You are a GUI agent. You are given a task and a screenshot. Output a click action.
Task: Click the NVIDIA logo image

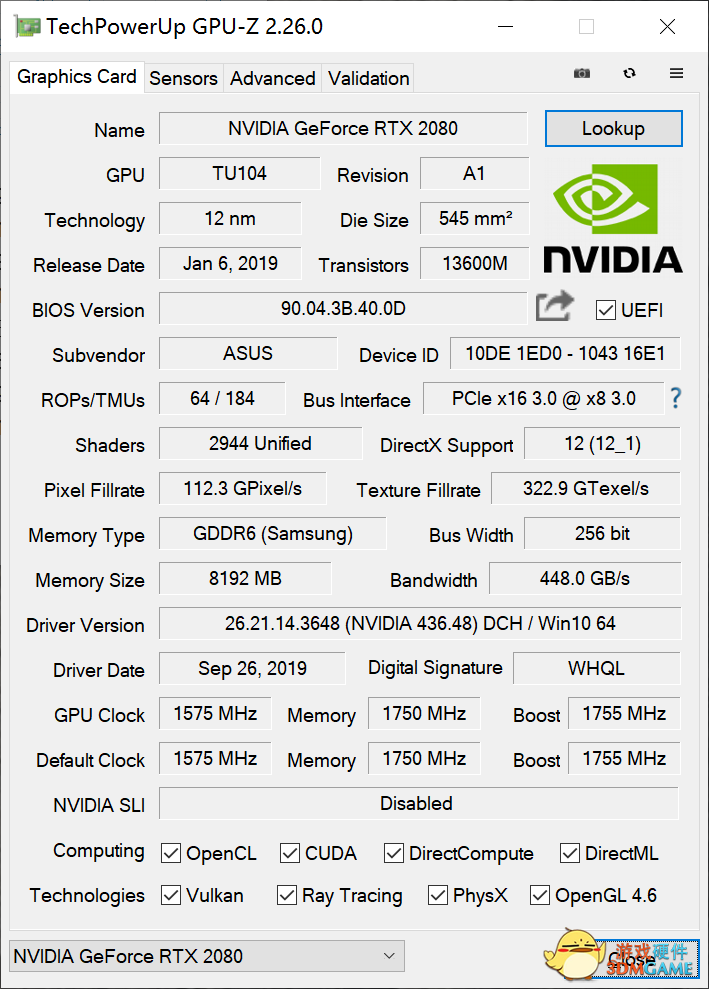612,219
